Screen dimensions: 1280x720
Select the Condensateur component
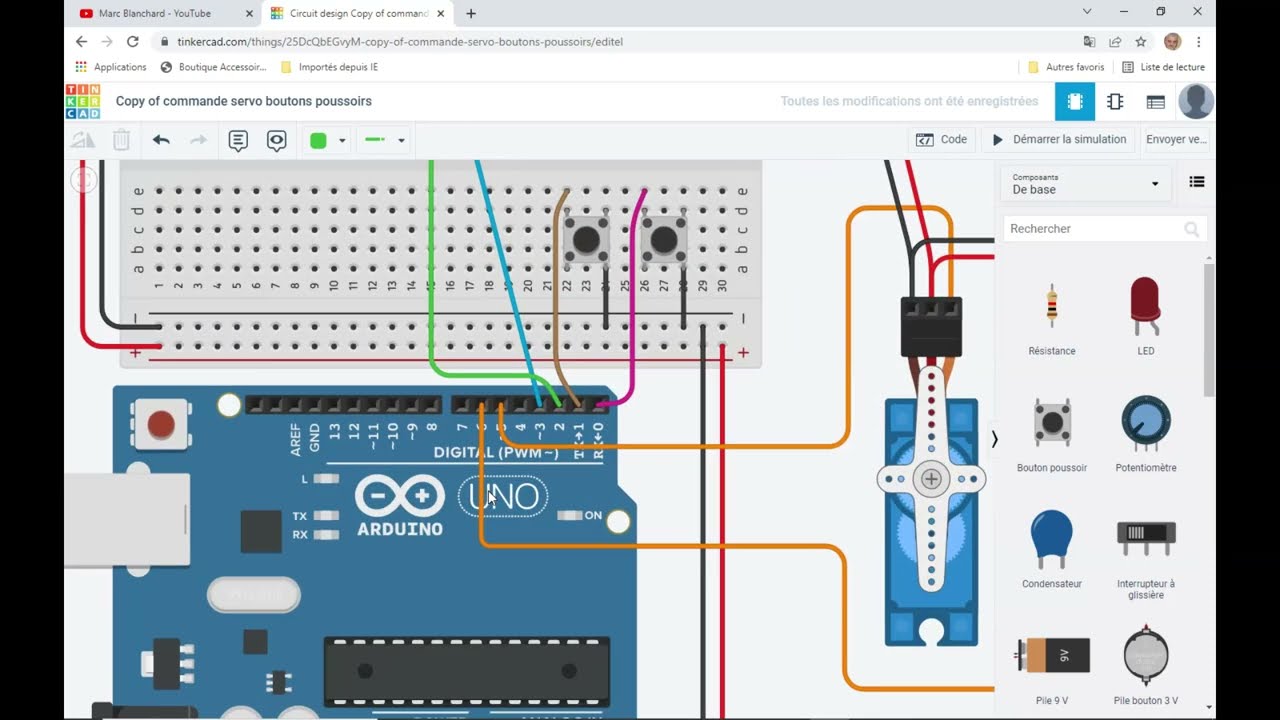(x=1052, y=549)
